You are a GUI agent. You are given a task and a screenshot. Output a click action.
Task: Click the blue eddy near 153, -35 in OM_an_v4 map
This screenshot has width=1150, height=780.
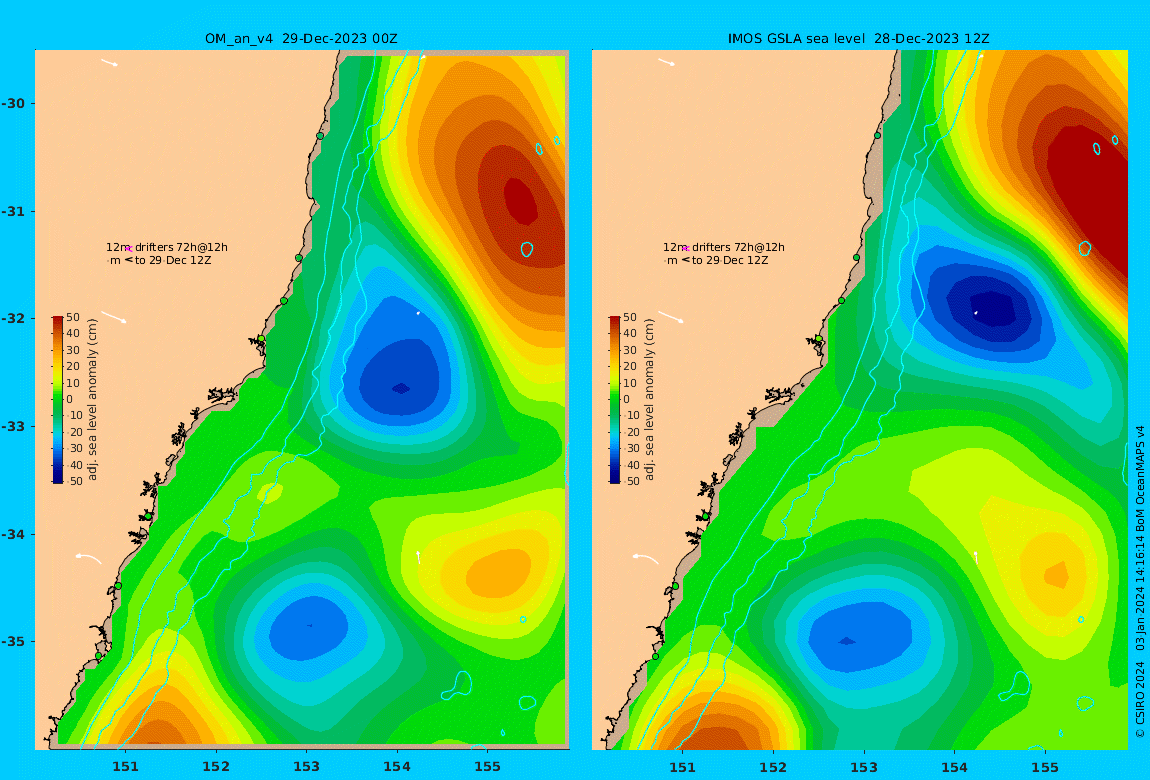click(x=309, y=629)
